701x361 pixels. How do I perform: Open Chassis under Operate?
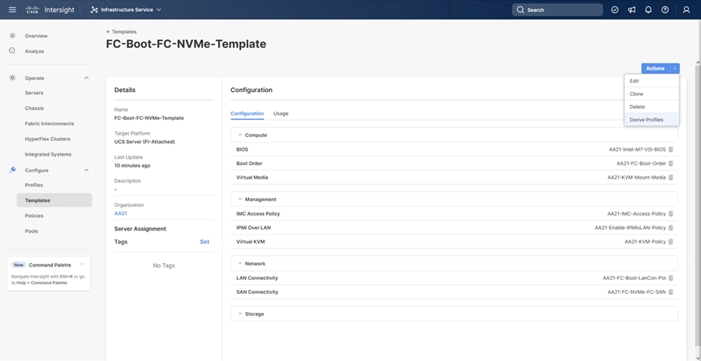(x=34, y=108)
